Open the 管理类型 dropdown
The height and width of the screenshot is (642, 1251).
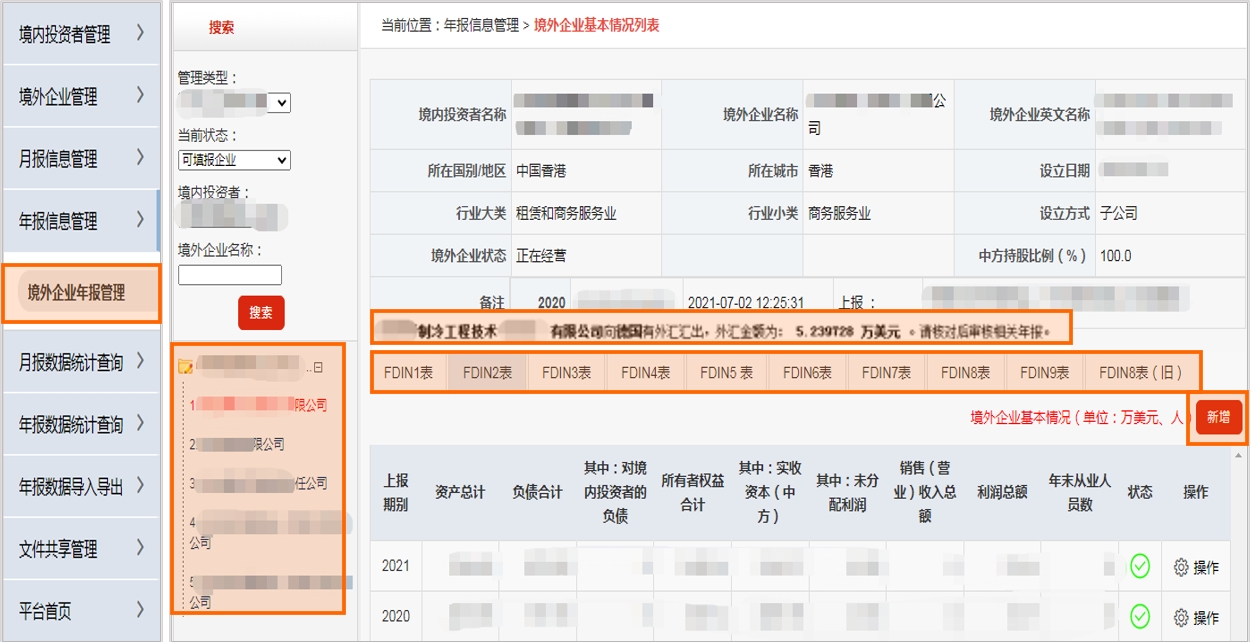(279, 102)
